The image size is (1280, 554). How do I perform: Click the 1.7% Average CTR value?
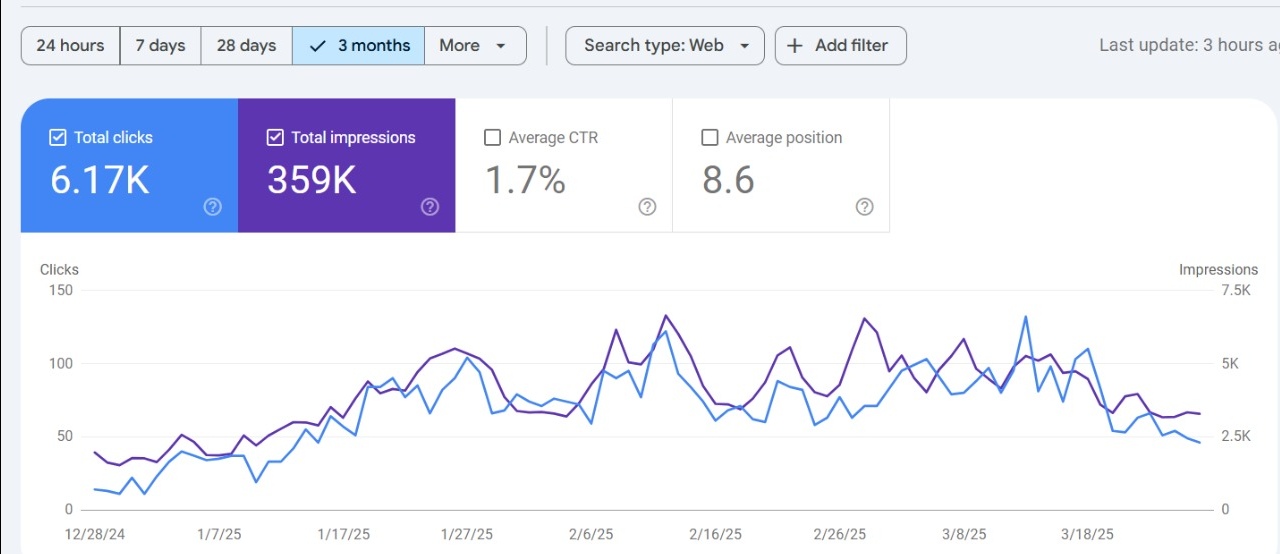pyautogui.click(x=525, y=180)
